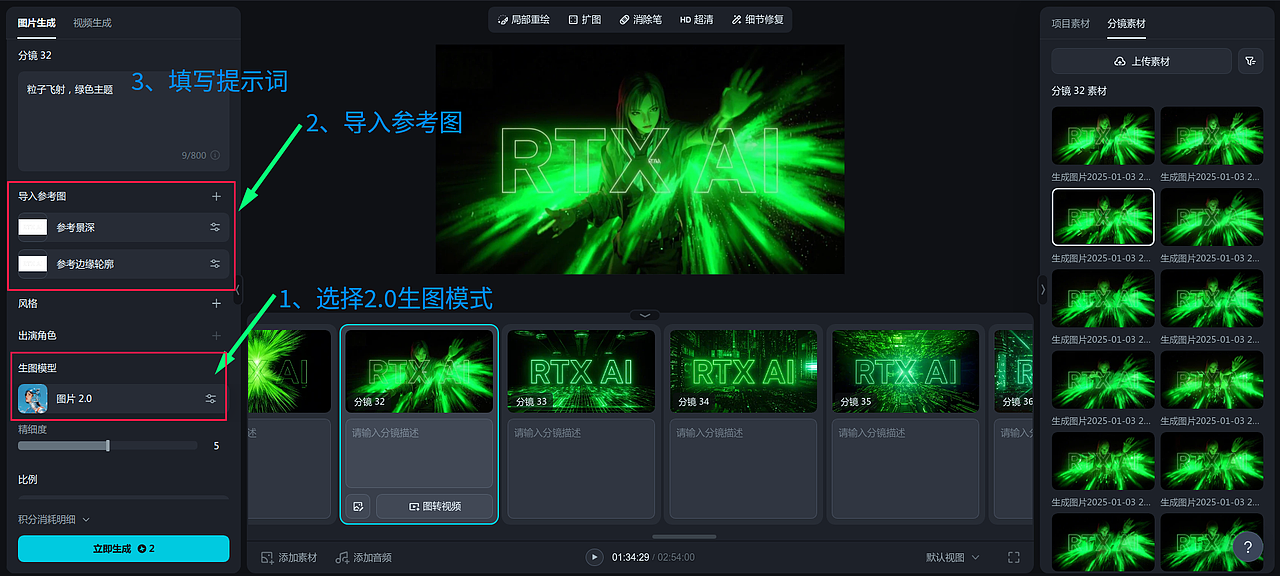This screenshot has height=576, width=1280.
Task: Collapse the right panel with arrow handle
Action: coord(1042,289)
